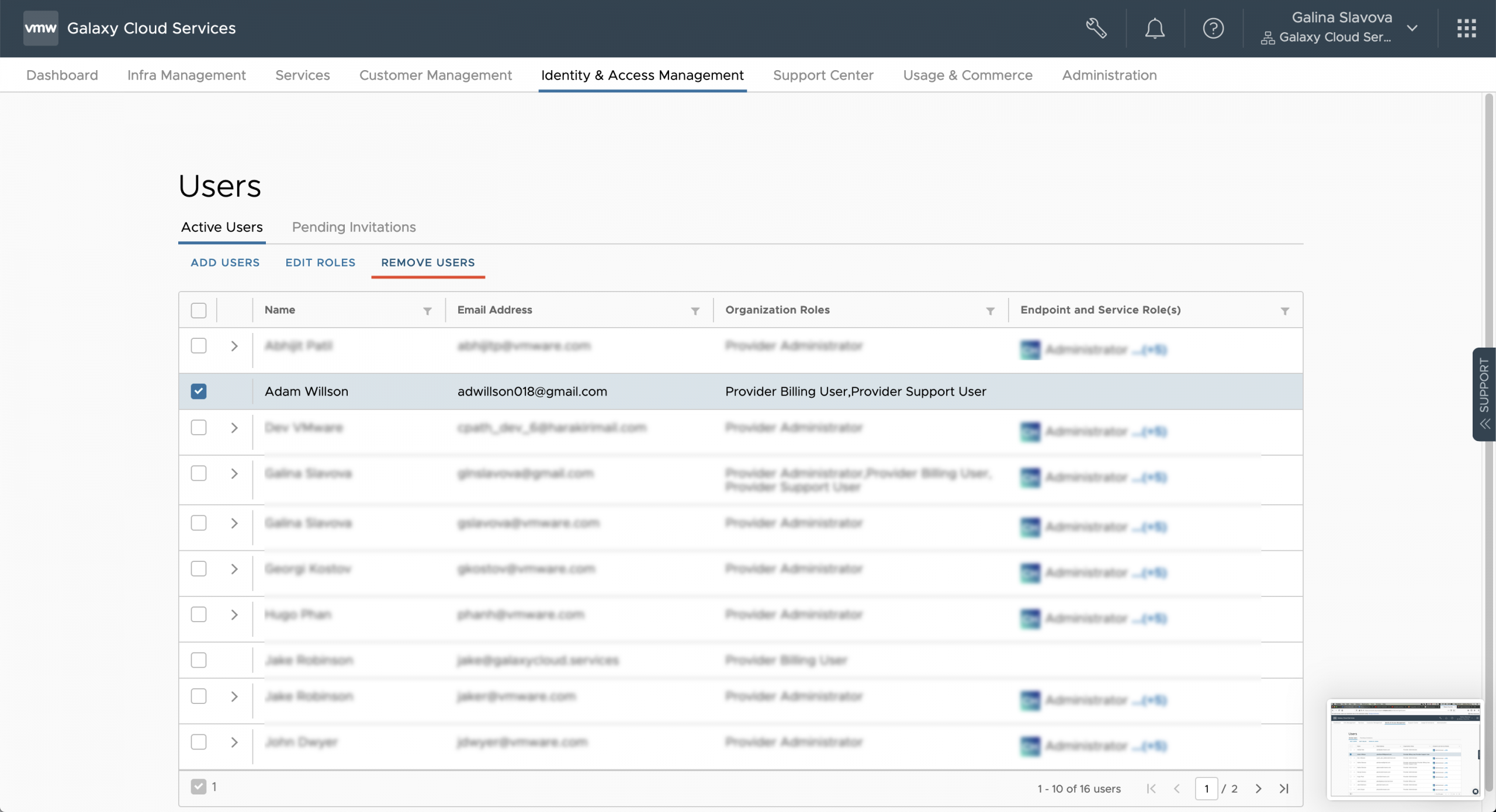Open the notifications bell

pos(1154,28)
